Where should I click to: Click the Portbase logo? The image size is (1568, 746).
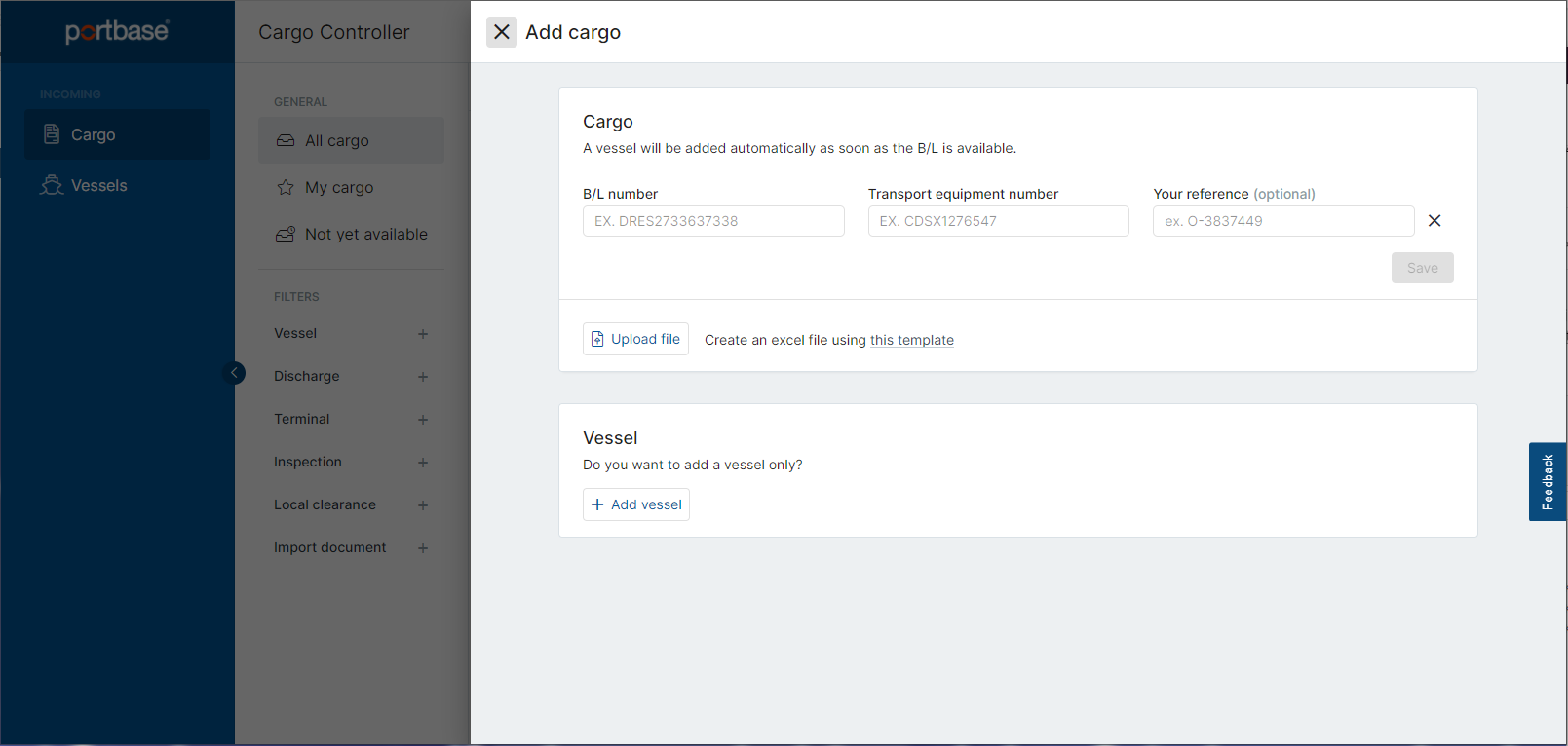tap(117, 32)
